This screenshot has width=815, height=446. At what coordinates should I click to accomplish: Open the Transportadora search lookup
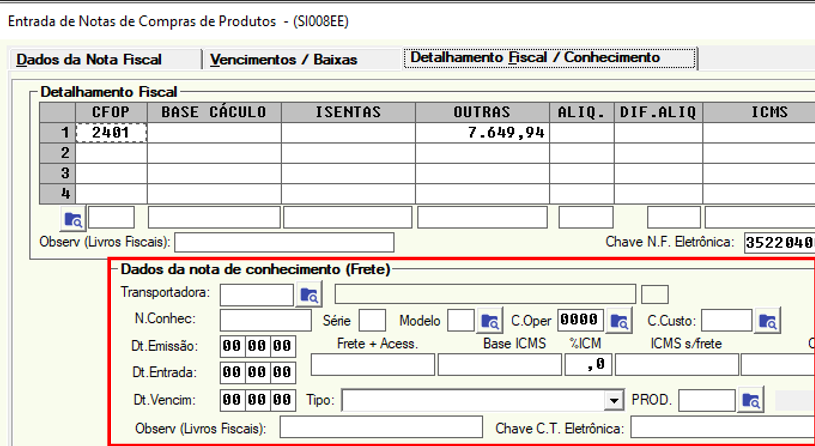(309, 294)
